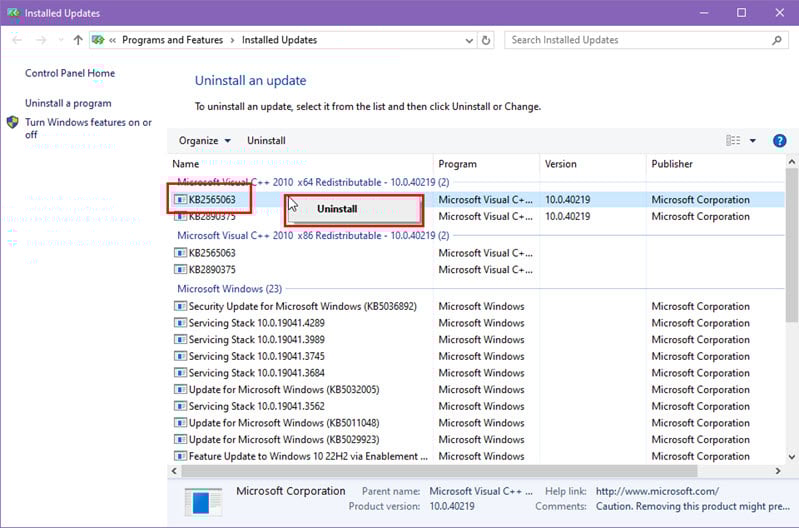Screen dimensions: 799x528
Task: Click the Forward navigation arrow
Action: [41, 40]
